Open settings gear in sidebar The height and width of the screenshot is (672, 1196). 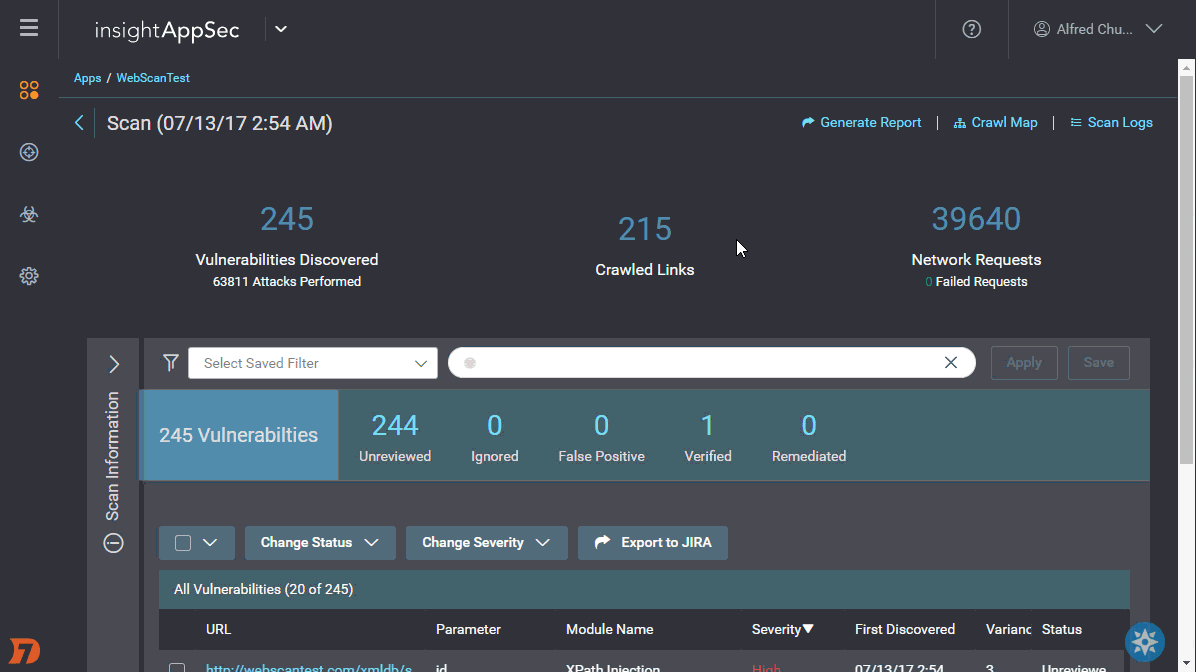[x=29, y=276]
